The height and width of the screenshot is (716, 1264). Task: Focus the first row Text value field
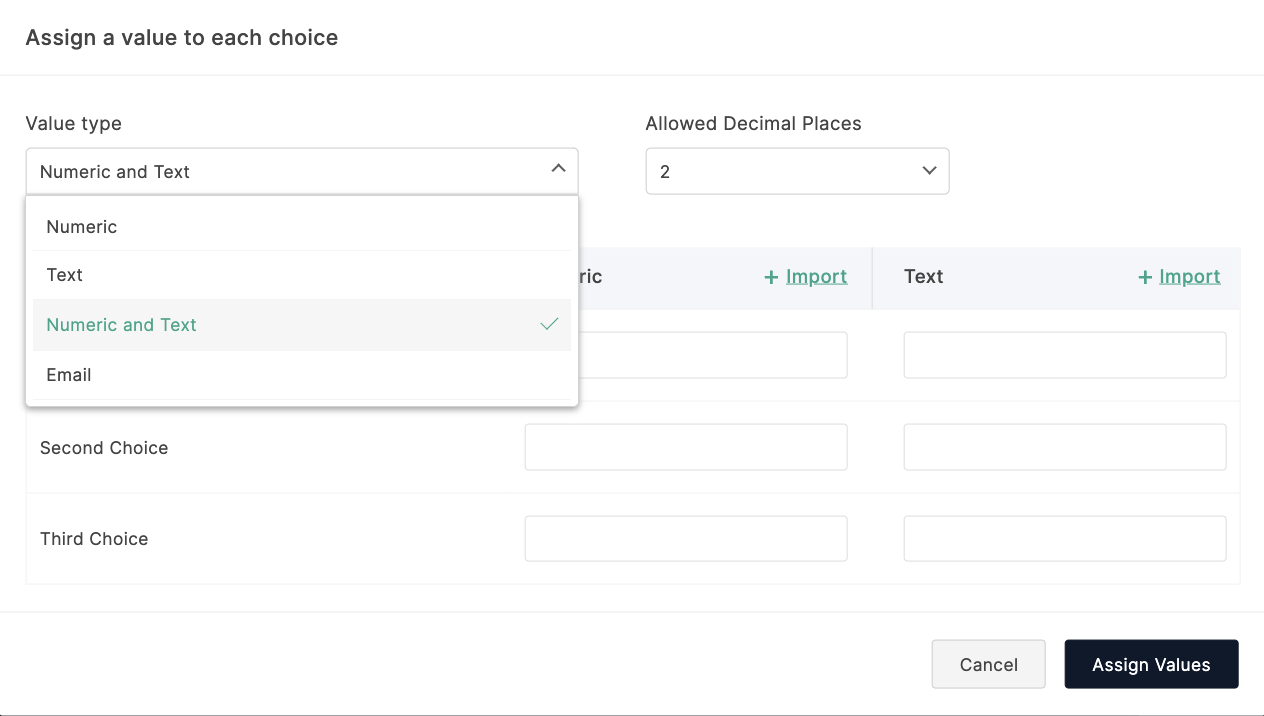pyautogui.click(x=1064, y=355)
